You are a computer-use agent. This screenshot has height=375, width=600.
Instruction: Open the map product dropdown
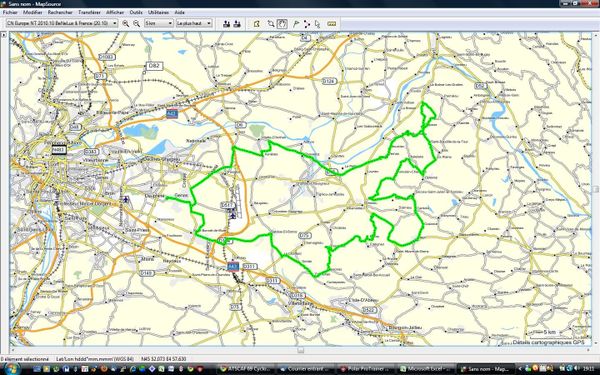pos(62,23)
